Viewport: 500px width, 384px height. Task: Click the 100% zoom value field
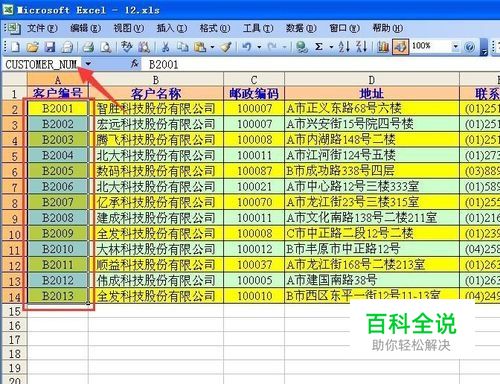(x=431, y=46)
